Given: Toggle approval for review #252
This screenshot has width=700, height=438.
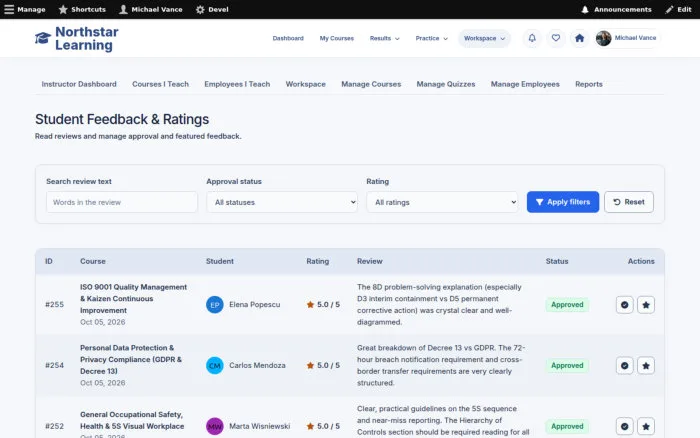Looking at the screenshot, I should pos(625,426).
